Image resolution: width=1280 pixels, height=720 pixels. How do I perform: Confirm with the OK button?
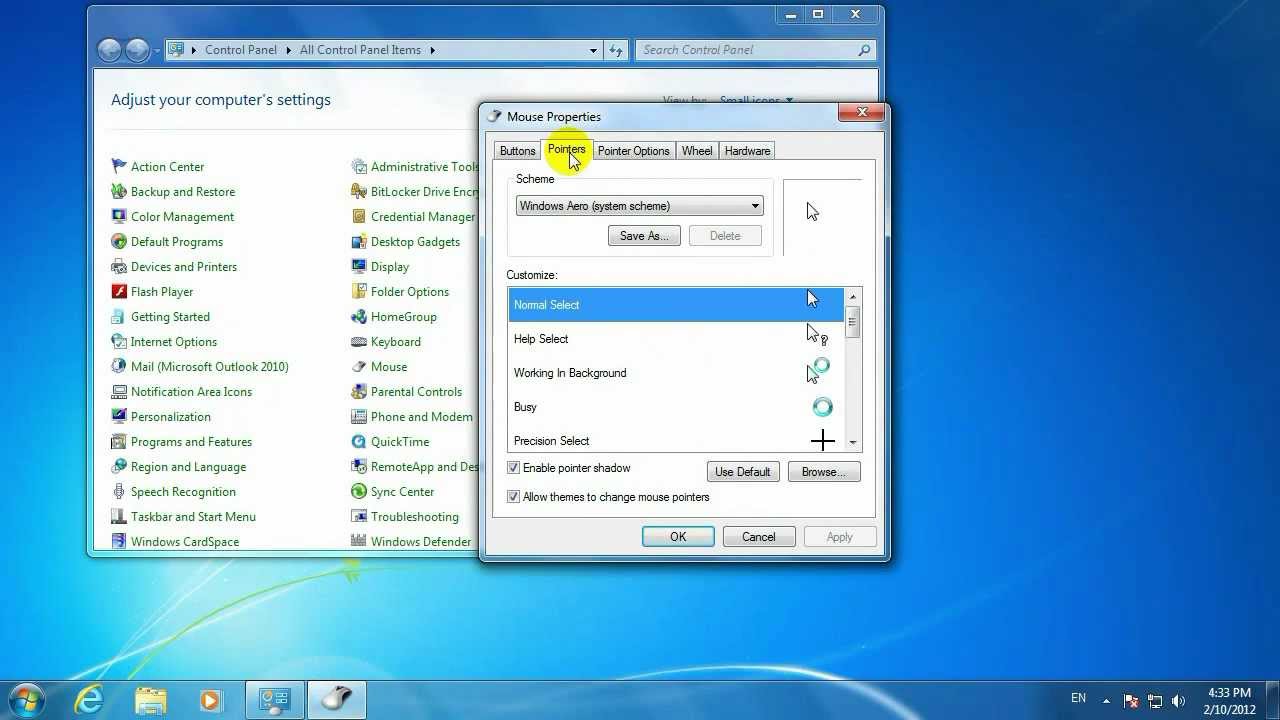pos(678,537)
